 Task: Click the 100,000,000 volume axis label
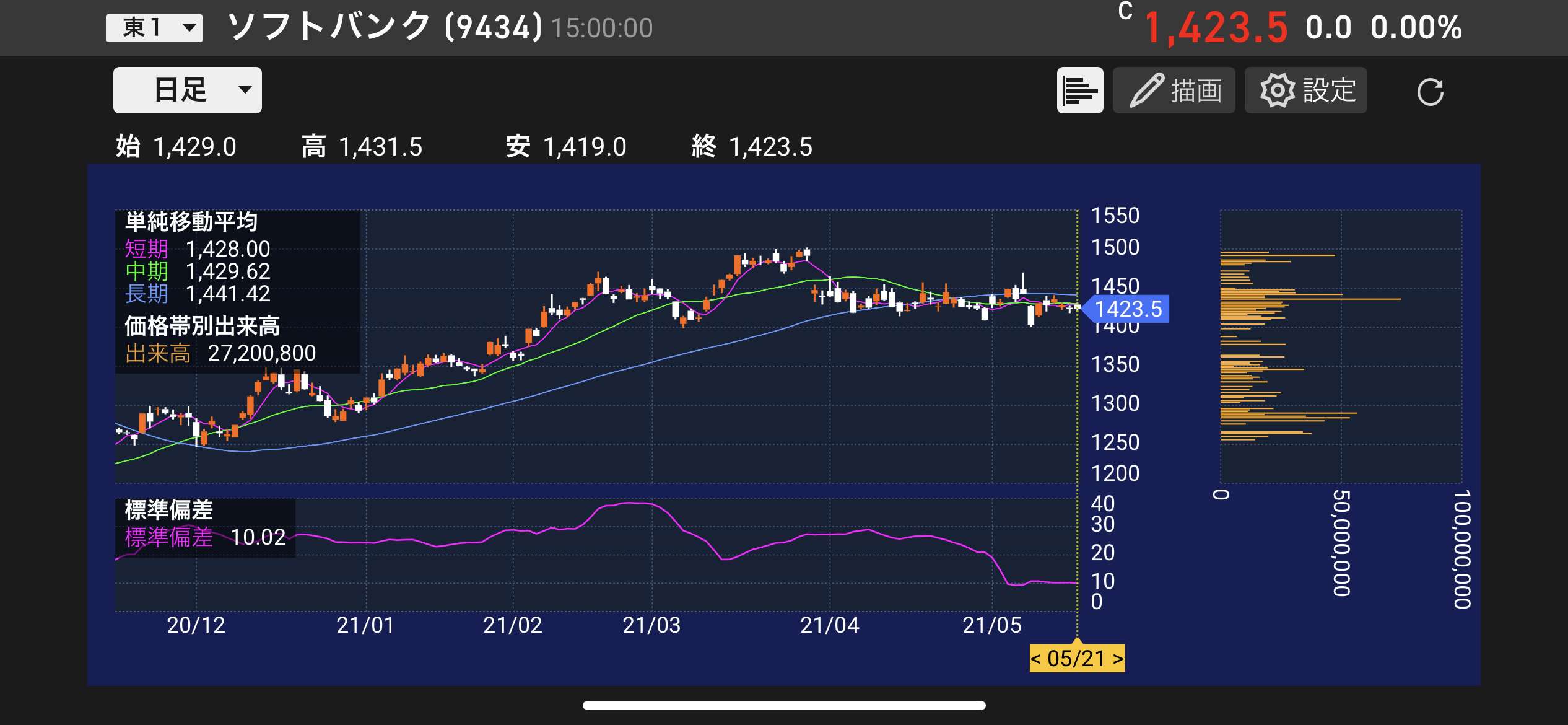point(1462,549)
